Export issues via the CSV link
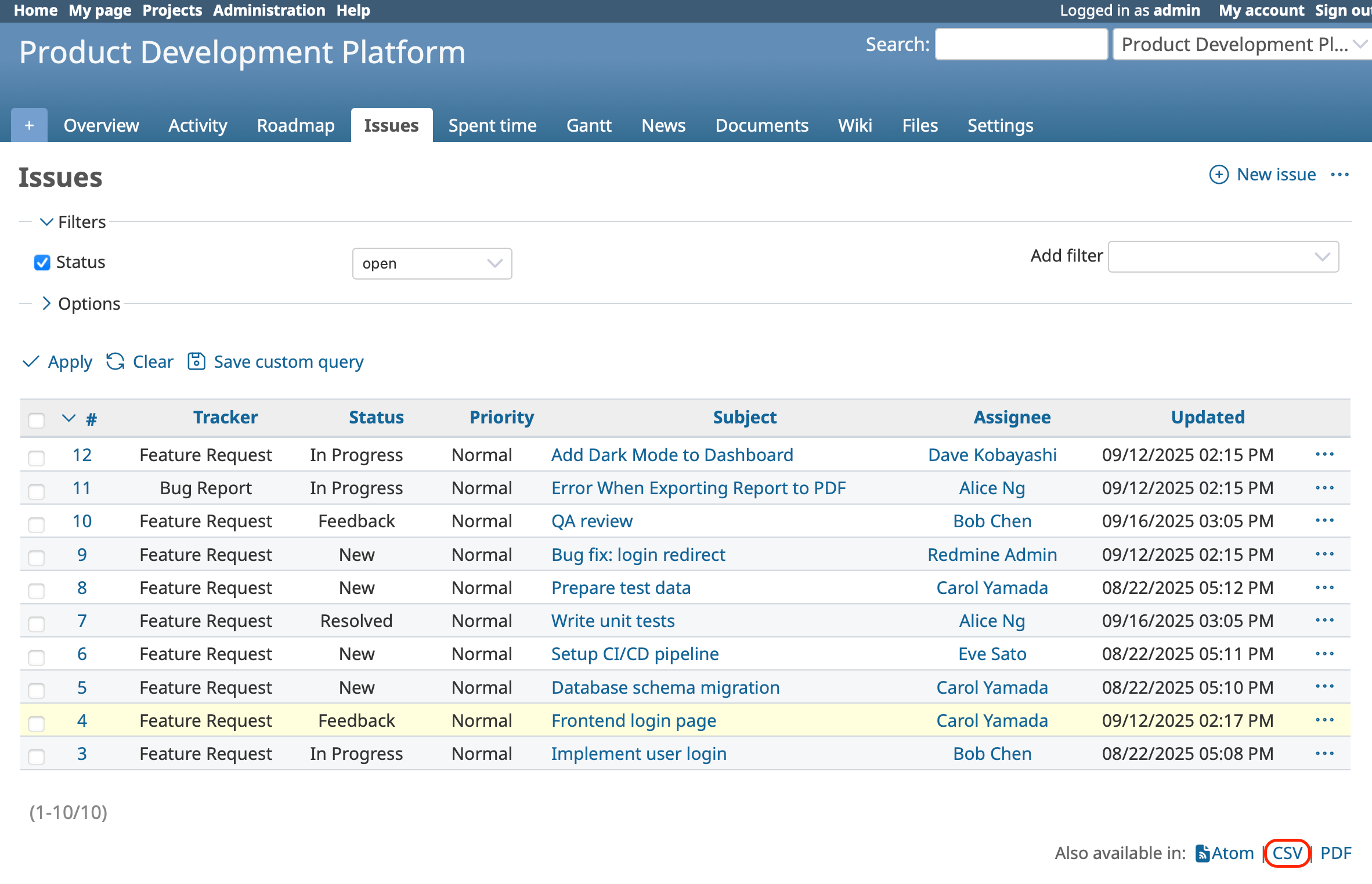Viewport: 1372px width, 884px height. click(x=1287, y=853)
